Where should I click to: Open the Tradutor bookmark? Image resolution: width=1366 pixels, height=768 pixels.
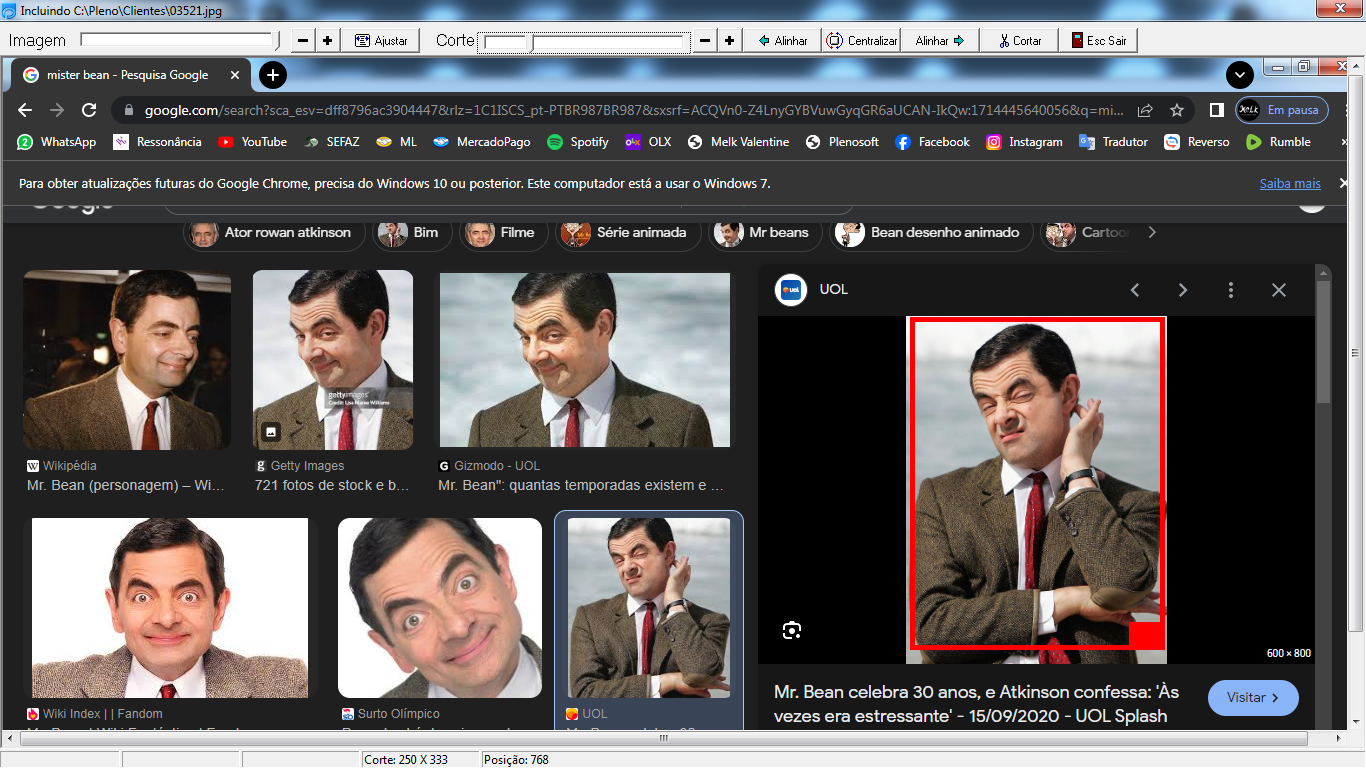click(x=1113, y=142)
